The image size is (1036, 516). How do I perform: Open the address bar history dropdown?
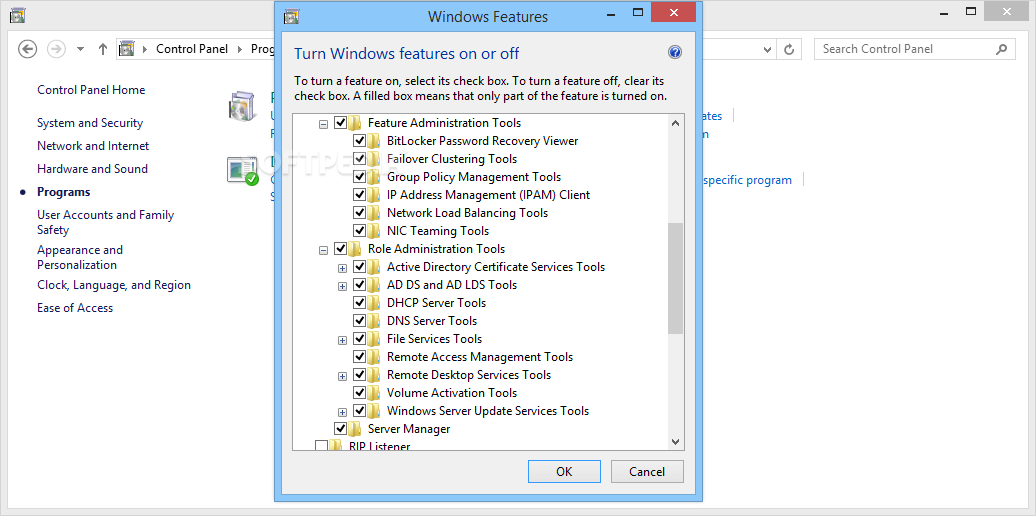click(x=767, y=49)
